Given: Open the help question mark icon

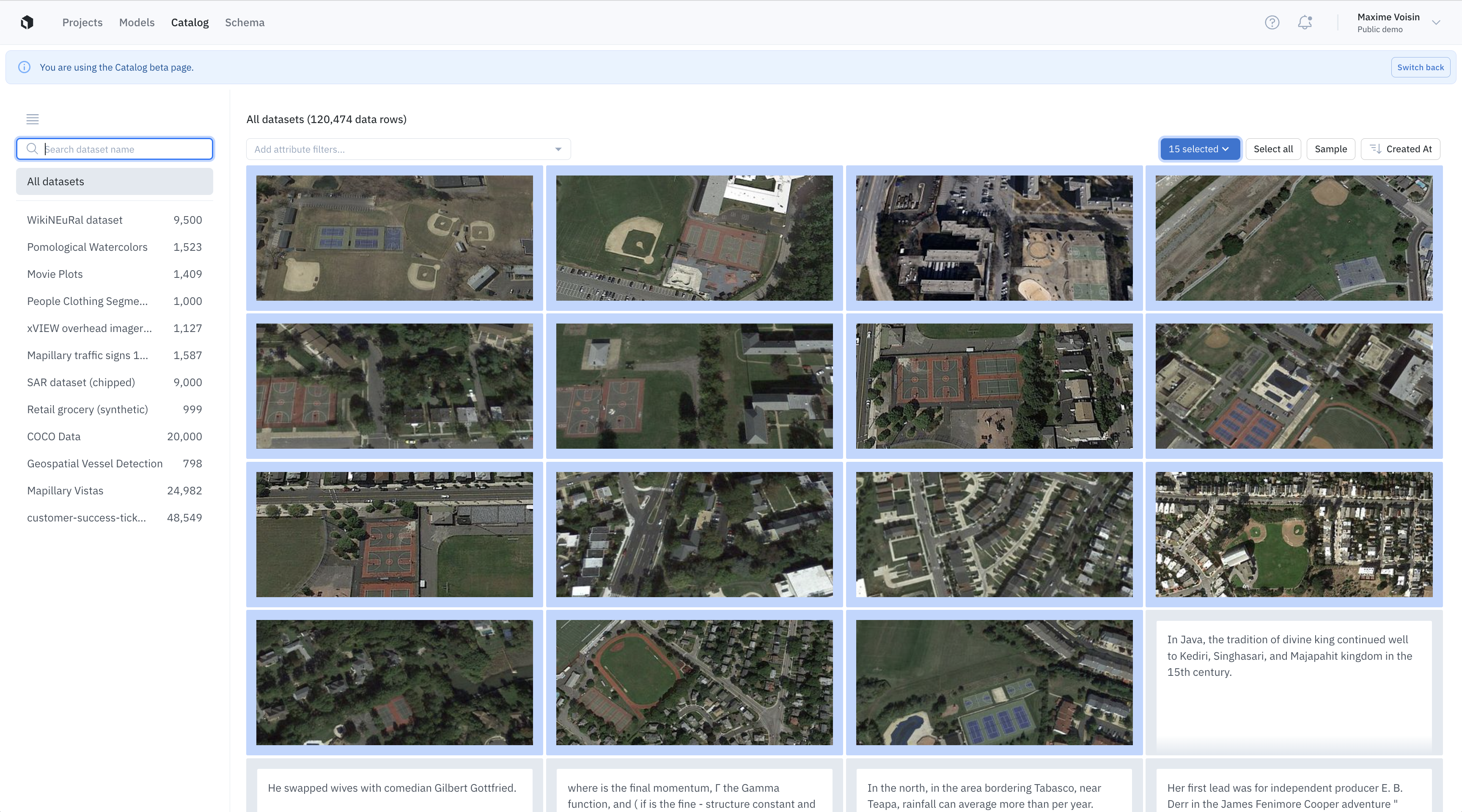Looking at the screenshot, I should [1272, 22].
